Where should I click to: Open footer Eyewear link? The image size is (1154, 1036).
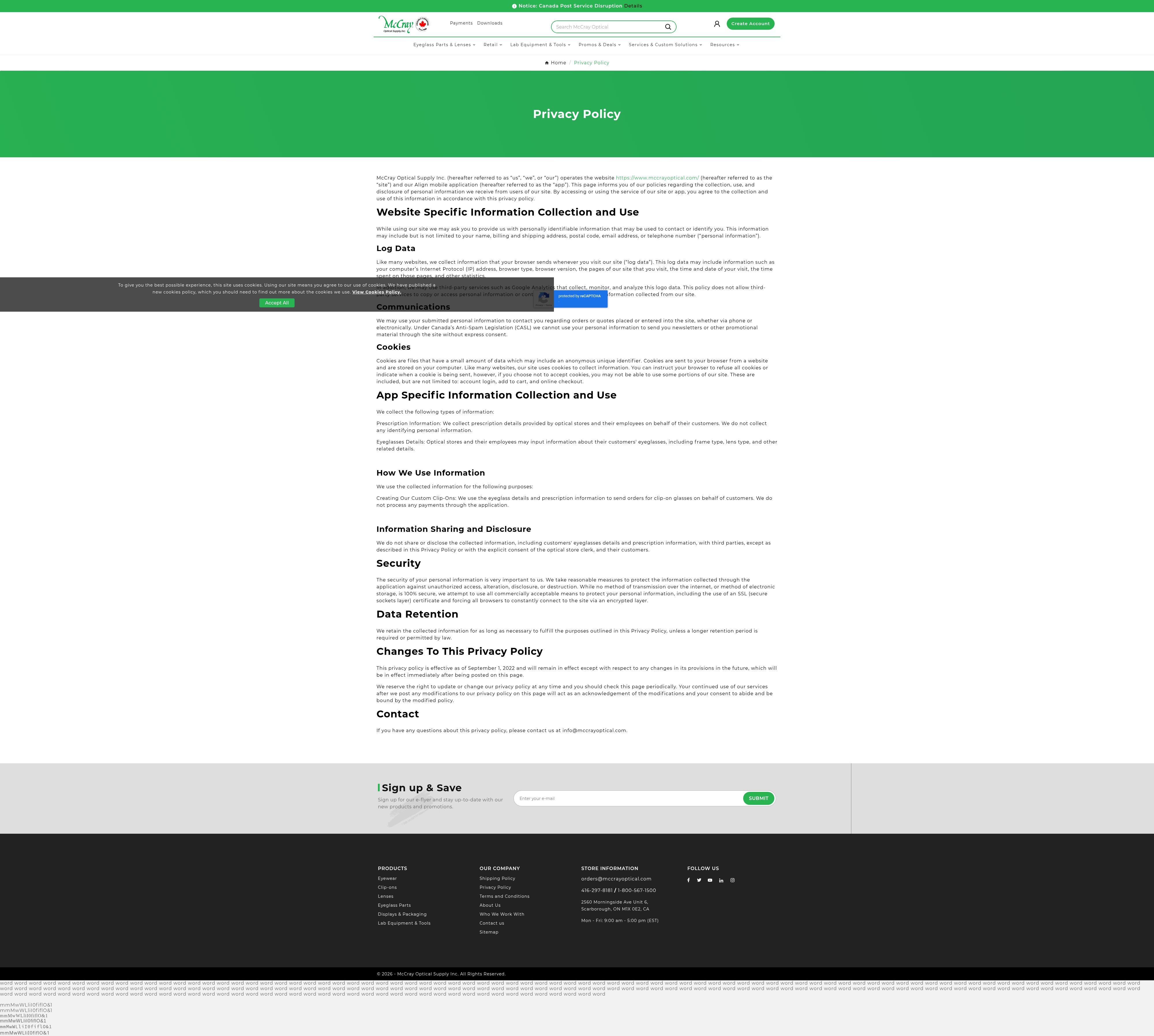[387, 878]
